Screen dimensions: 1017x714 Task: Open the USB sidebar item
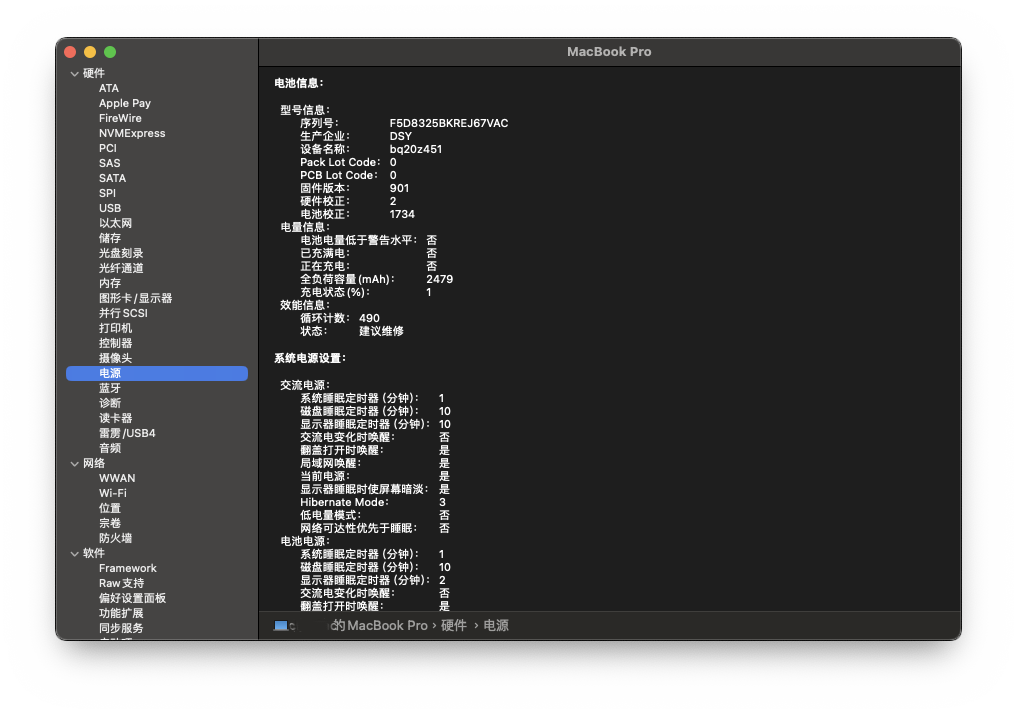(110, 208)
